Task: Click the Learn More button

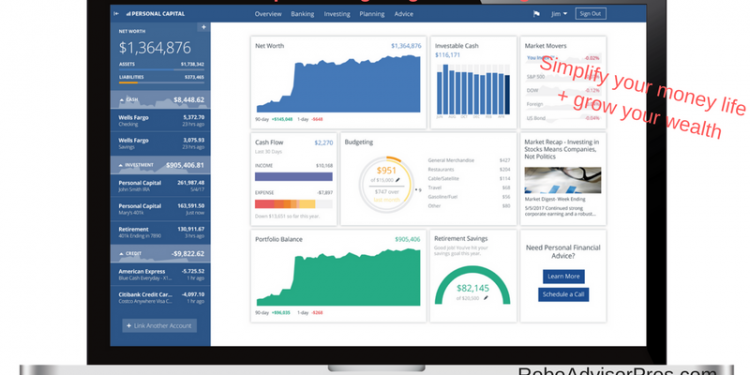Action: (563, 276)
